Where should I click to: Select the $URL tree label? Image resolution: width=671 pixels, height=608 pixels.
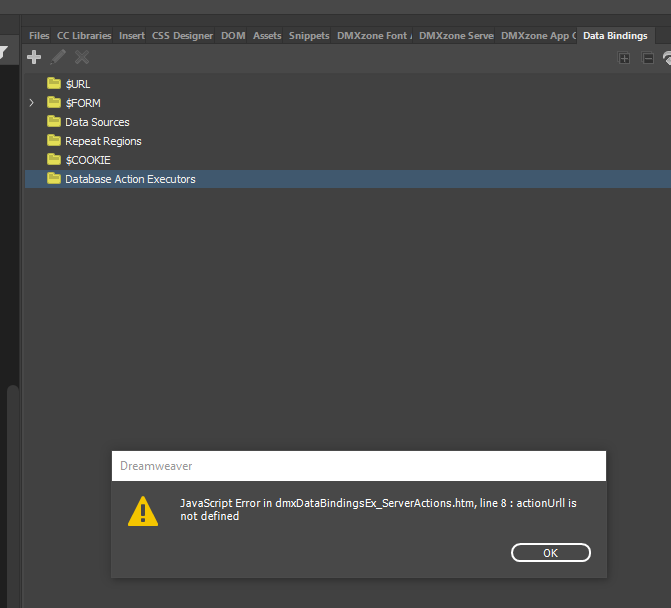point(78,84)
